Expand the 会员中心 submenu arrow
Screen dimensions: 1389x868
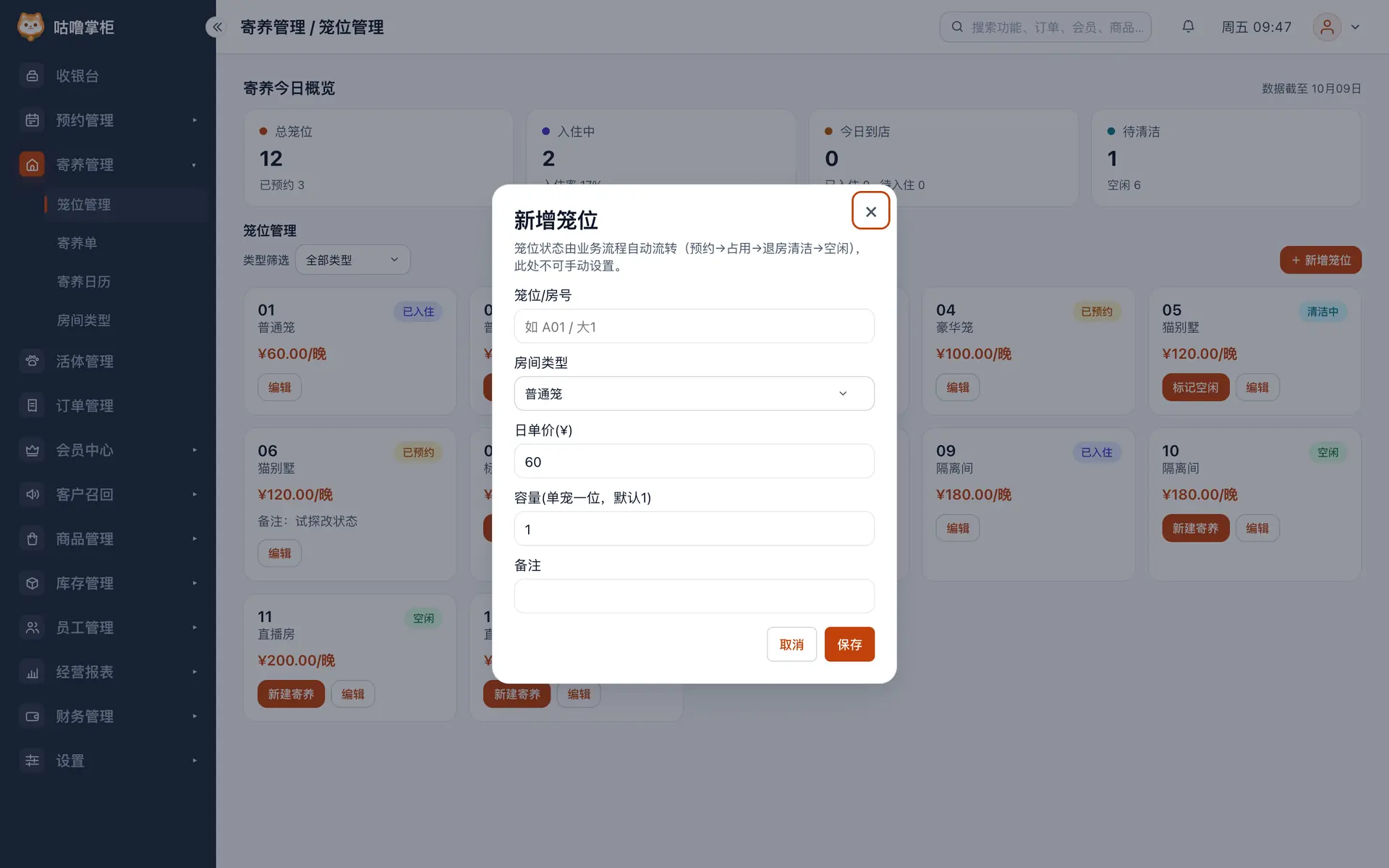(x=195, y=450)
